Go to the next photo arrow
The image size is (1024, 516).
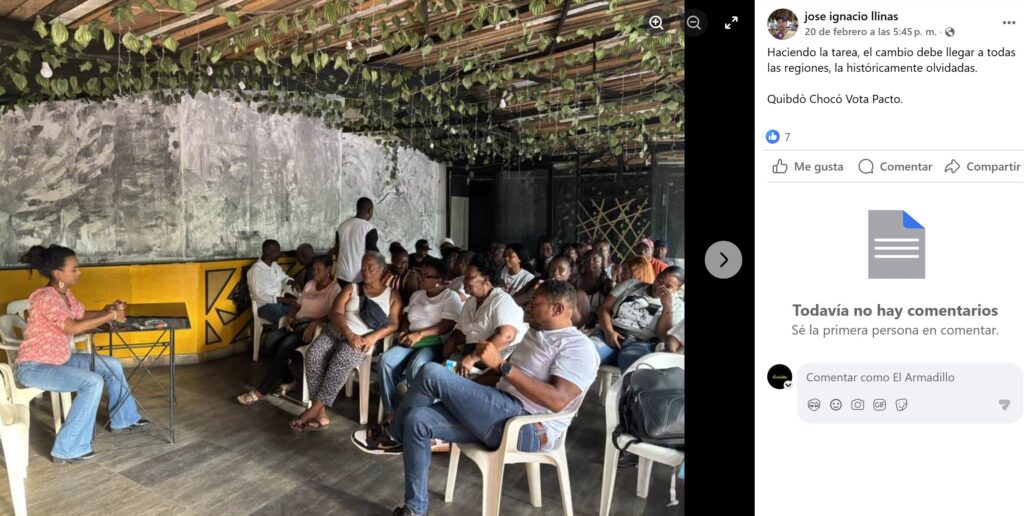(723, 259)
